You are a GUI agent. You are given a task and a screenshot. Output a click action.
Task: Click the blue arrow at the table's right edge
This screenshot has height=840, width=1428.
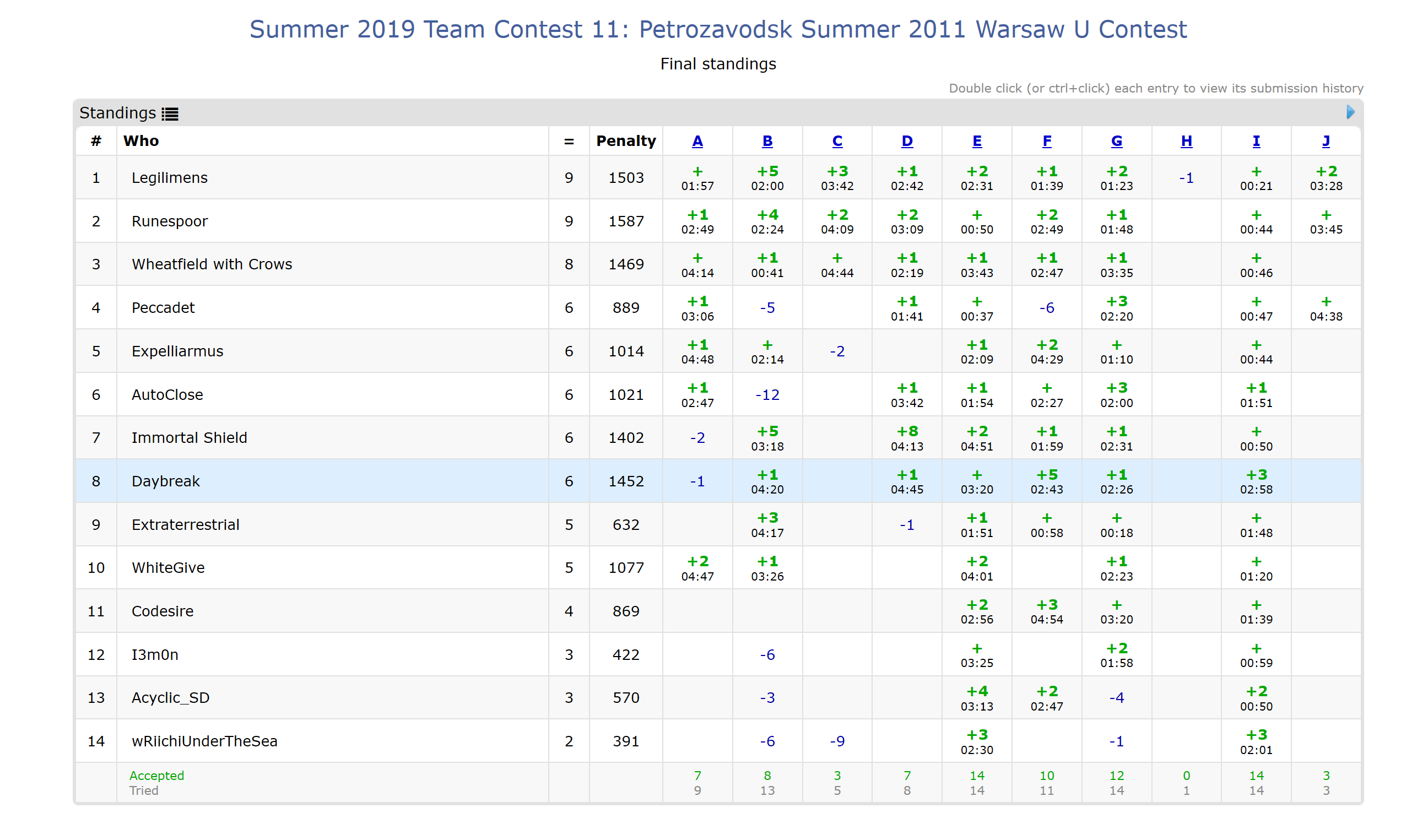click(1350, 112)
